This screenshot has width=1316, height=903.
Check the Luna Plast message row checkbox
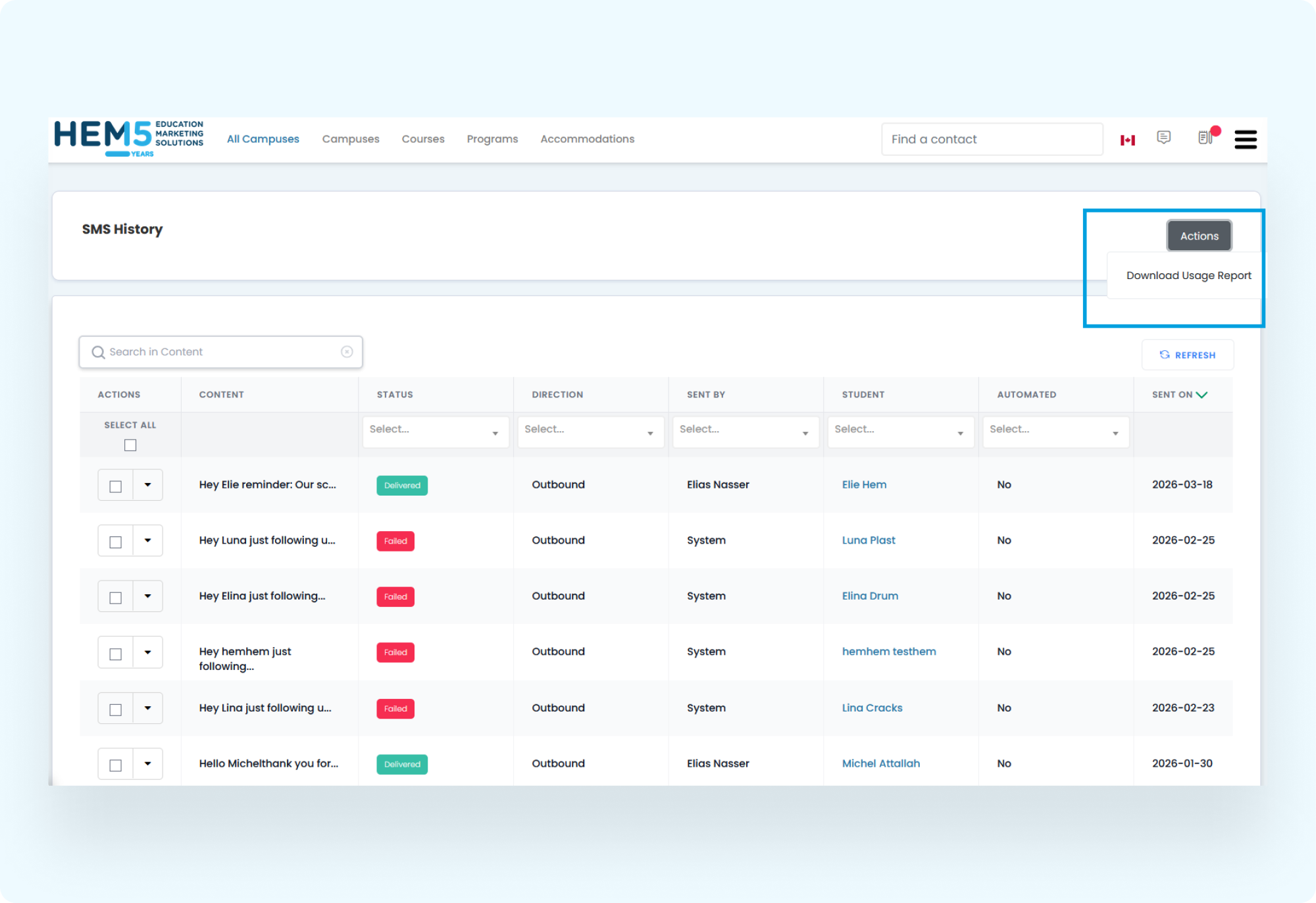click(116, 542)
